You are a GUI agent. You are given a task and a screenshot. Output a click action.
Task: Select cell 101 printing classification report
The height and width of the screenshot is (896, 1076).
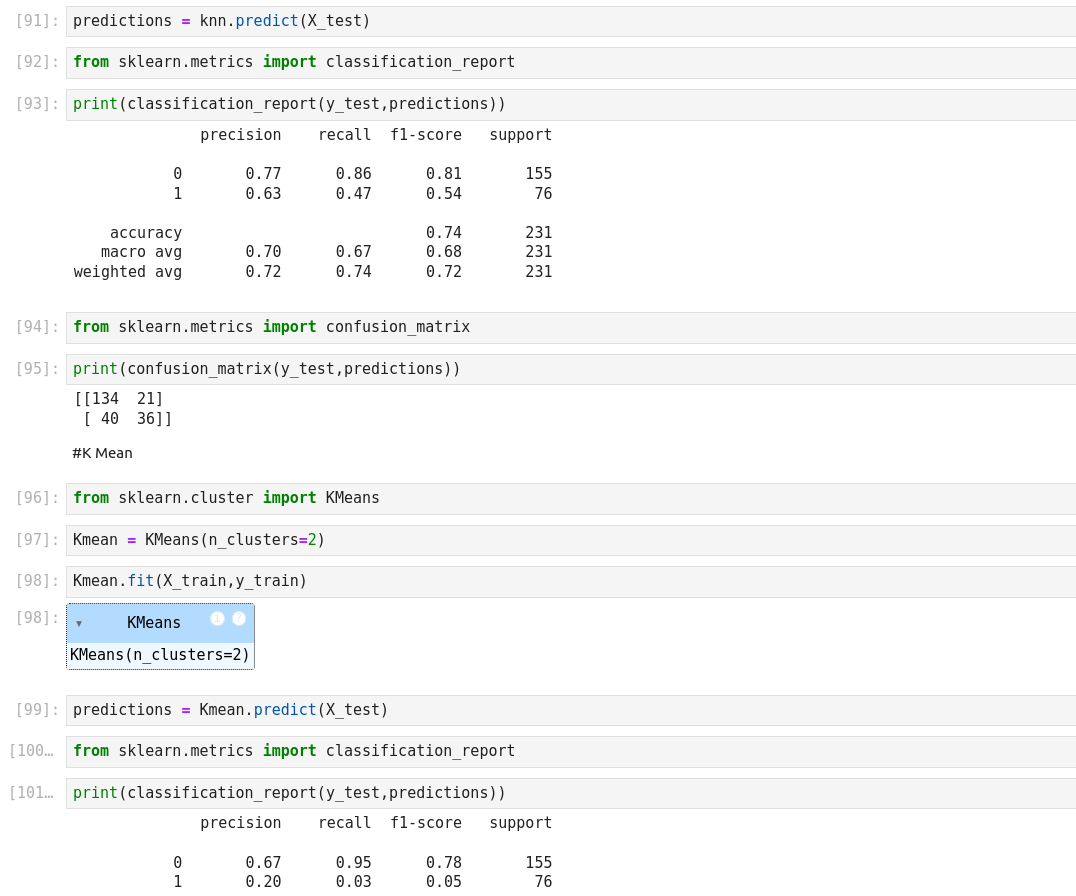570,793
